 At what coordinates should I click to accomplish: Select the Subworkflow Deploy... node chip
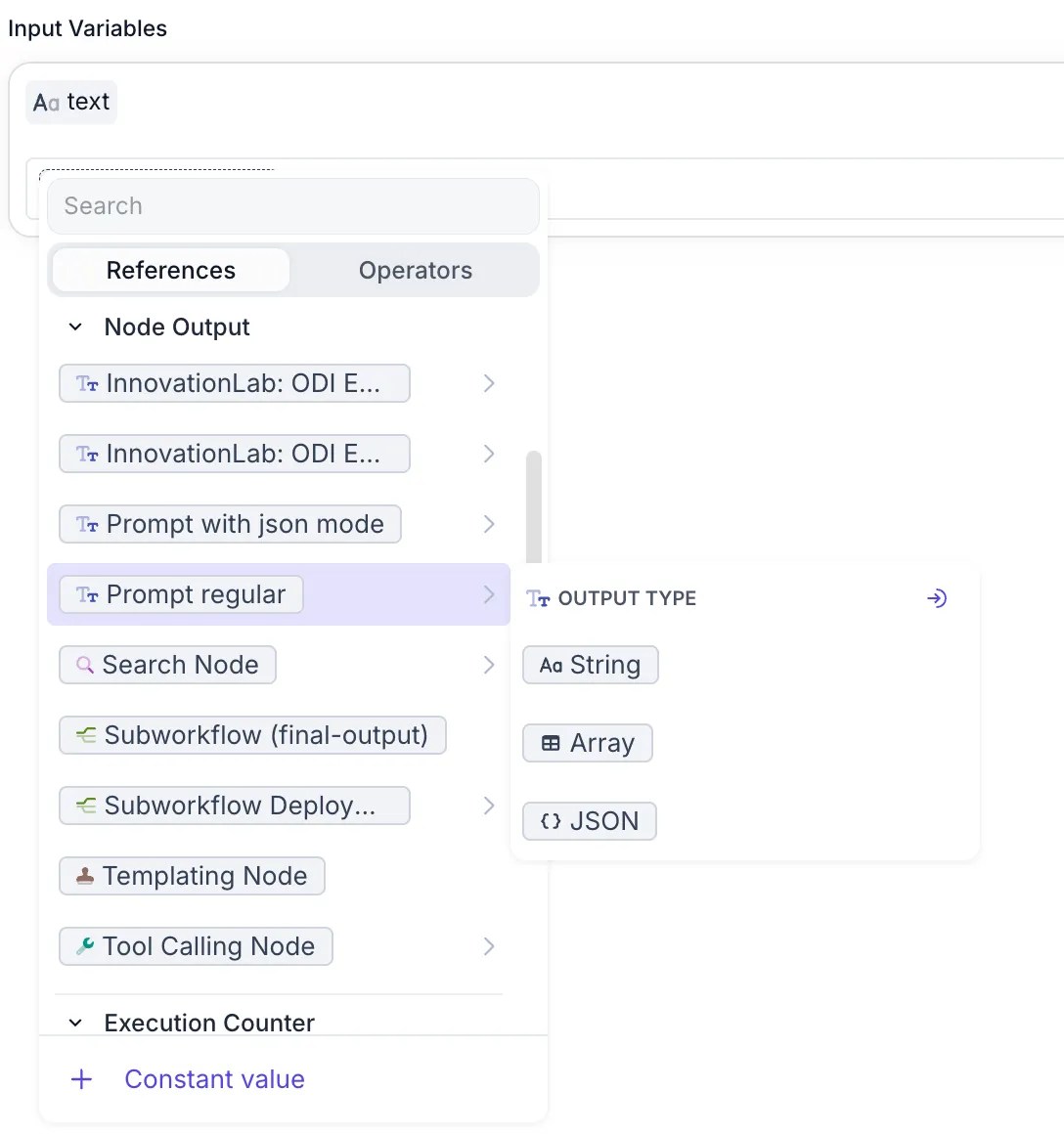pyautogui.click(x=235, y=805)
